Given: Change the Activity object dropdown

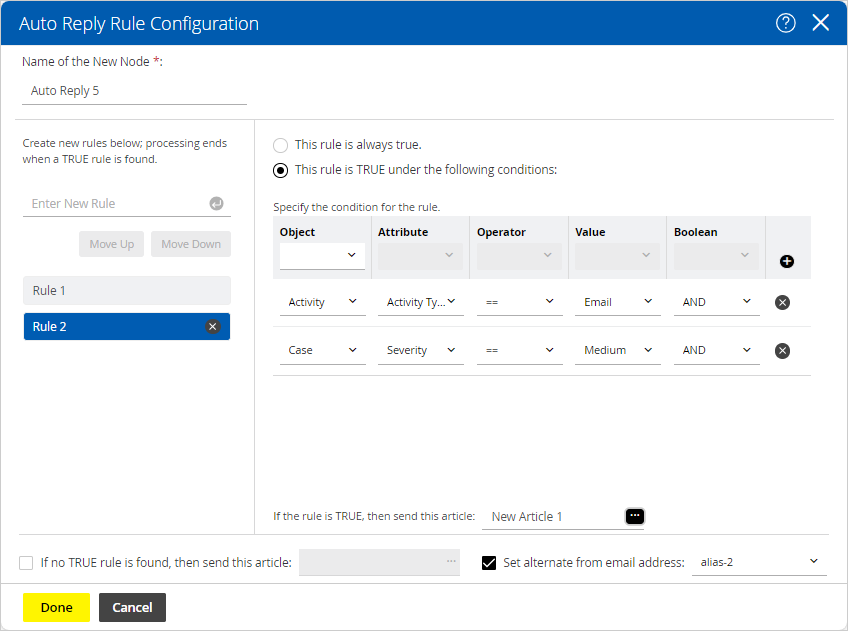Looking at the screenshot, I should point(322,302).
